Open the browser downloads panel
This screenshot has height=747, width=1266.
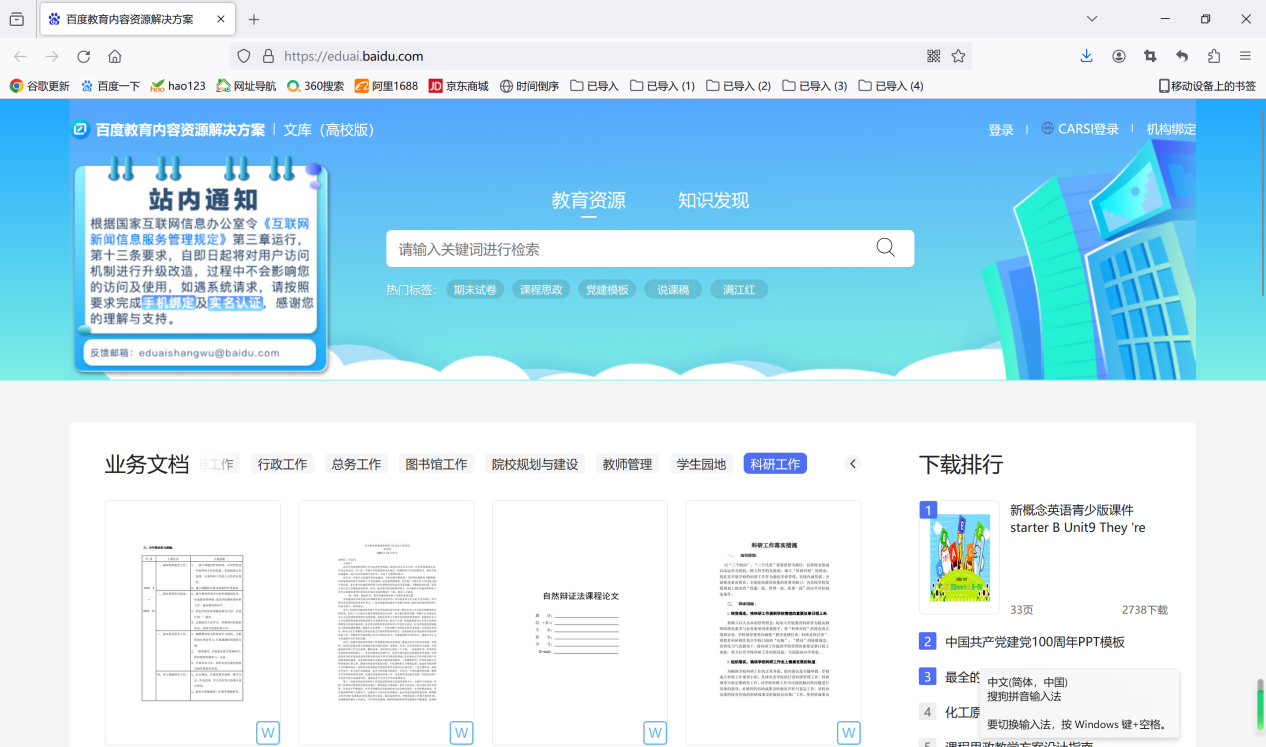point(1086,56)
